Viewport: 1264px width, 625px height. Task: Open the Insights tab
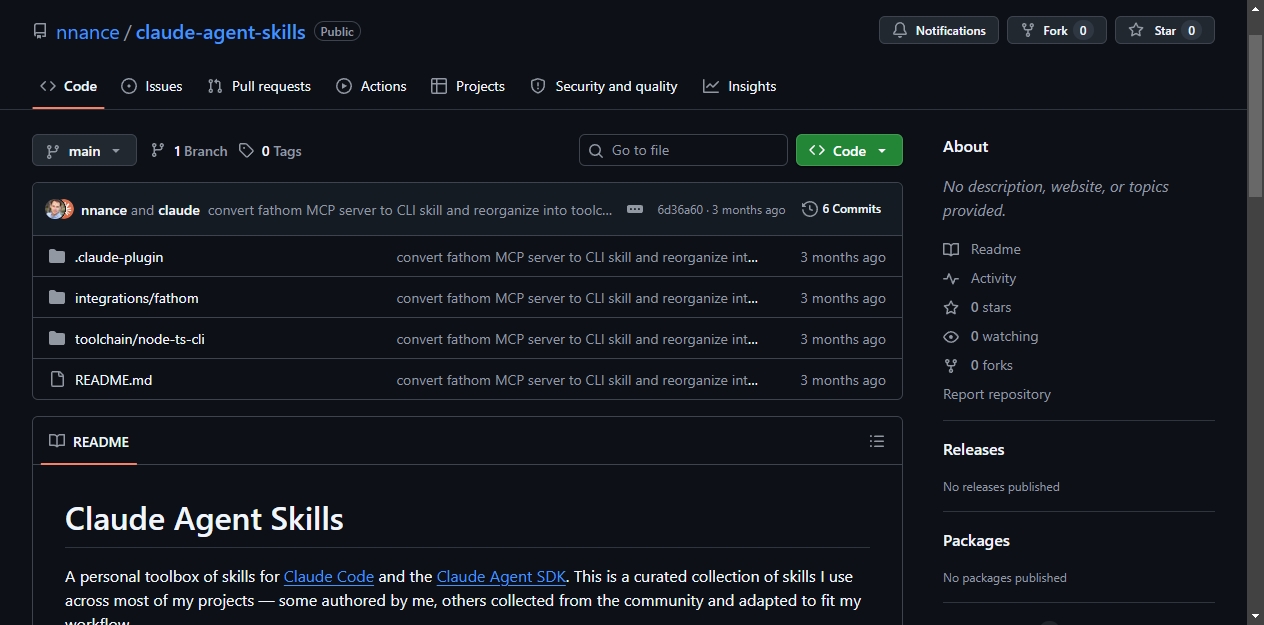(739, 86)
